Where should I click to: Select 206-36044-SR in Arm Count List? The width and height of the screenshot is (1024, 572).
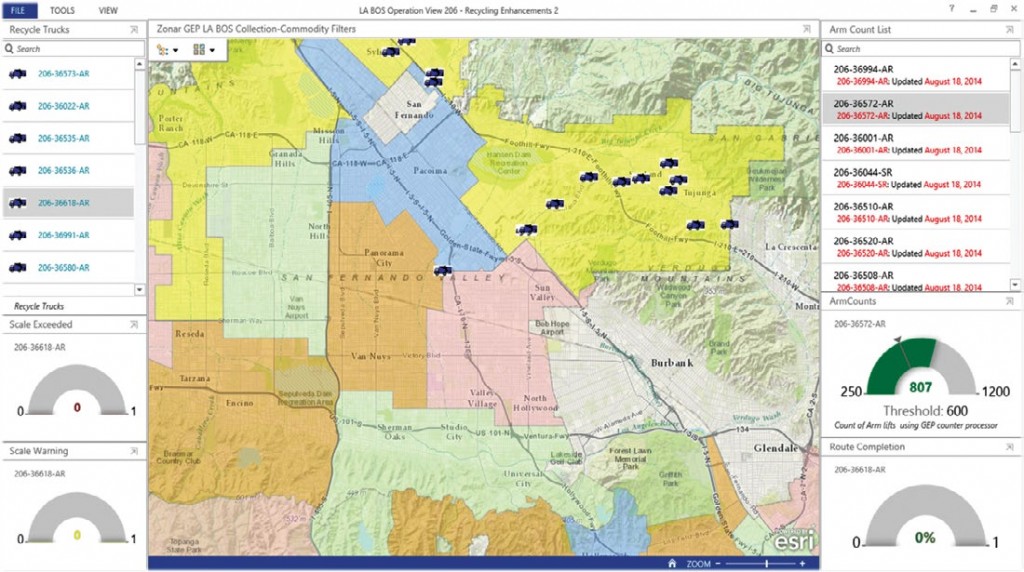click(x=915, y=178)
